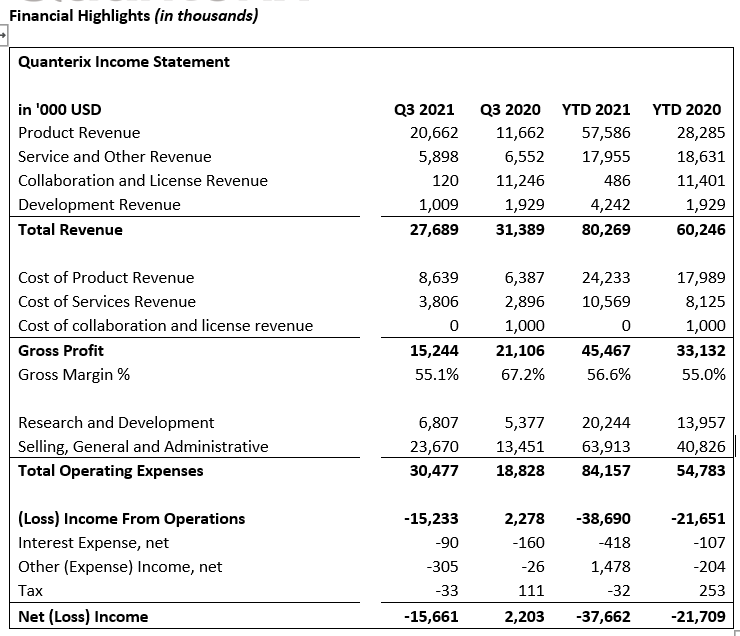This screenshot has height=636, width=740.
Task: Select 'Cost of Product Revenue' label
Action: (x=106, y=277)
